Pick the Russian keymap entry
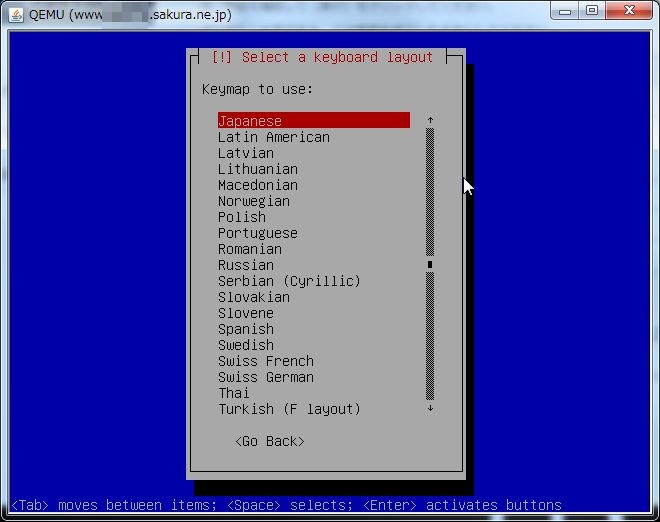 point(246,265)
